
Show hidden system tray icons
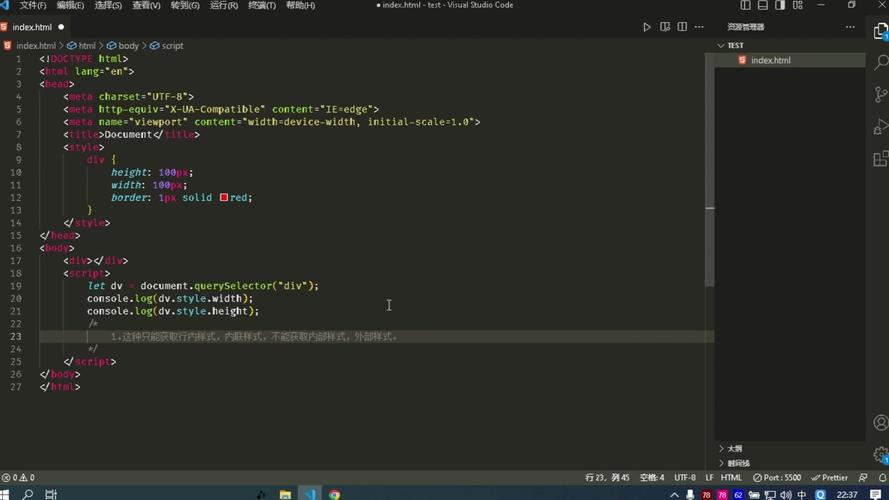coord(674,495)
